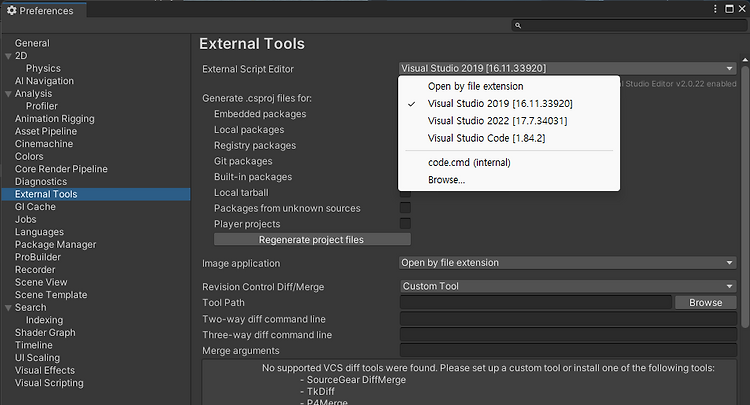Open the Asset Pipeline preferences
Screen dimensions: 750x405
45,131
